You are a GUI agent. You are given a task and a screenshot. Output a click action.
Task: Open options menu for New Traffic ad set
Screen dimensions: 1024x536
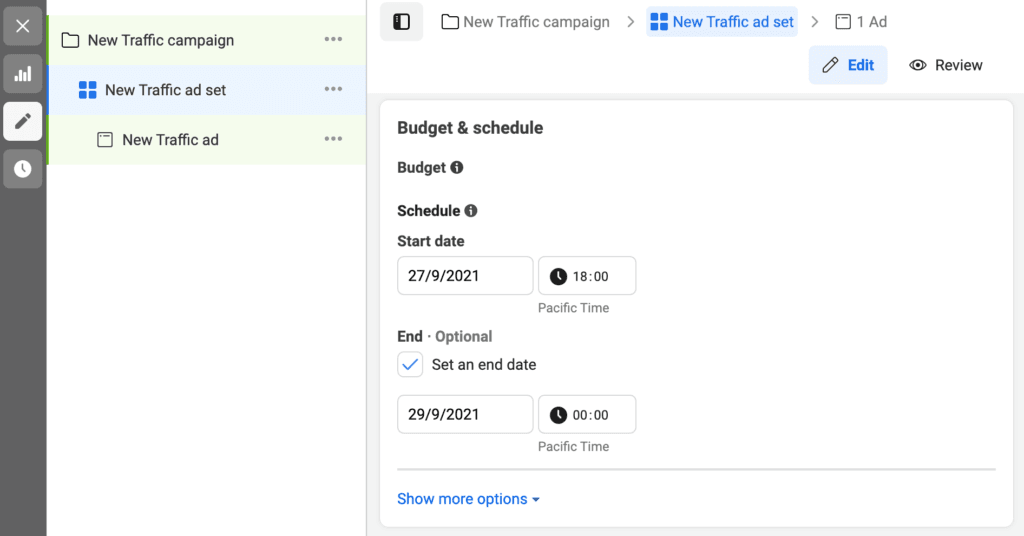pos(333,90)
